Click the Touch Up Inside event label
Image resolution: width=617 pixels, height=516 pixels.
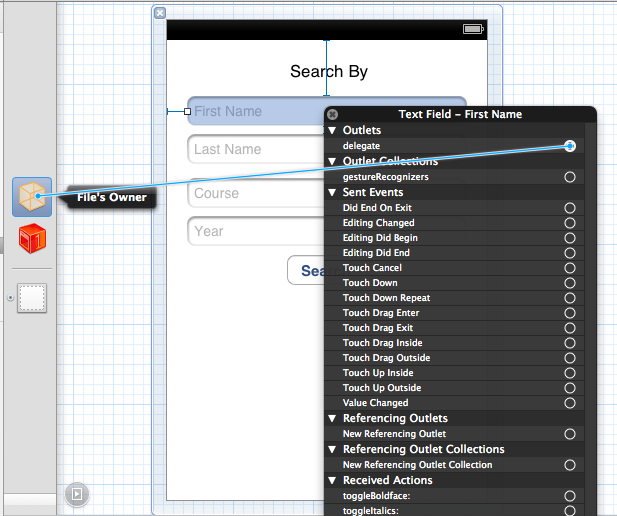point(378,373)
